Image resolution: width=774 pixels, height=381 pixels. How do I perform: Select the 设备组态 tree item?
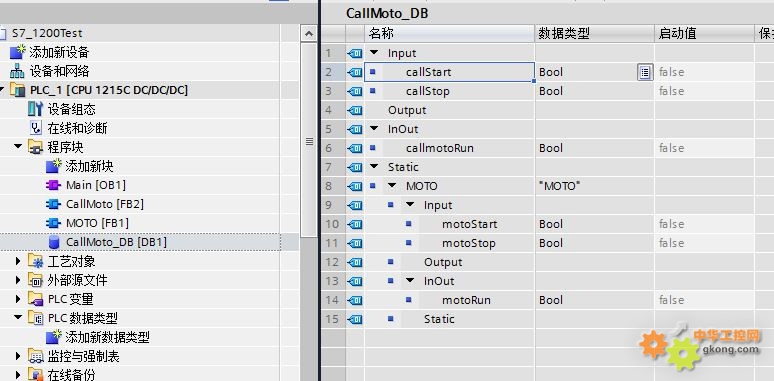[72, 109]
